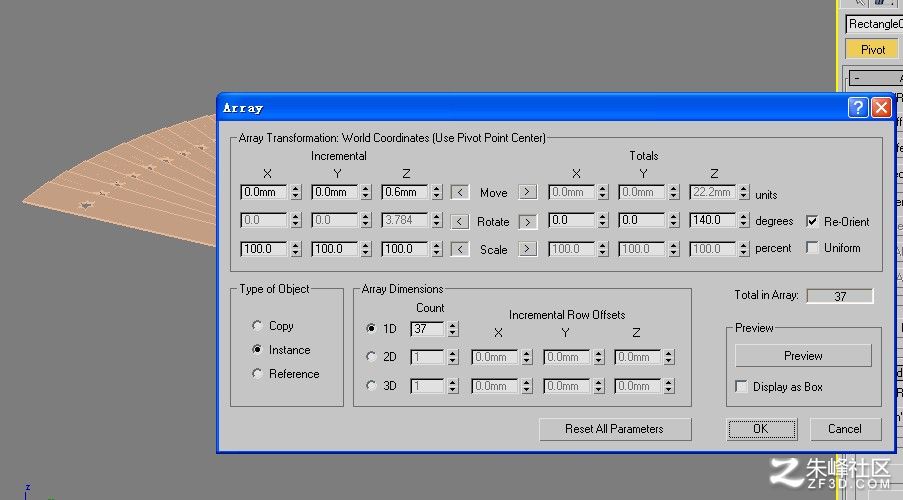The width and height of the screenshot is (903, 500).
Task: Click the 3D Count field
Action: pos(427,386)
